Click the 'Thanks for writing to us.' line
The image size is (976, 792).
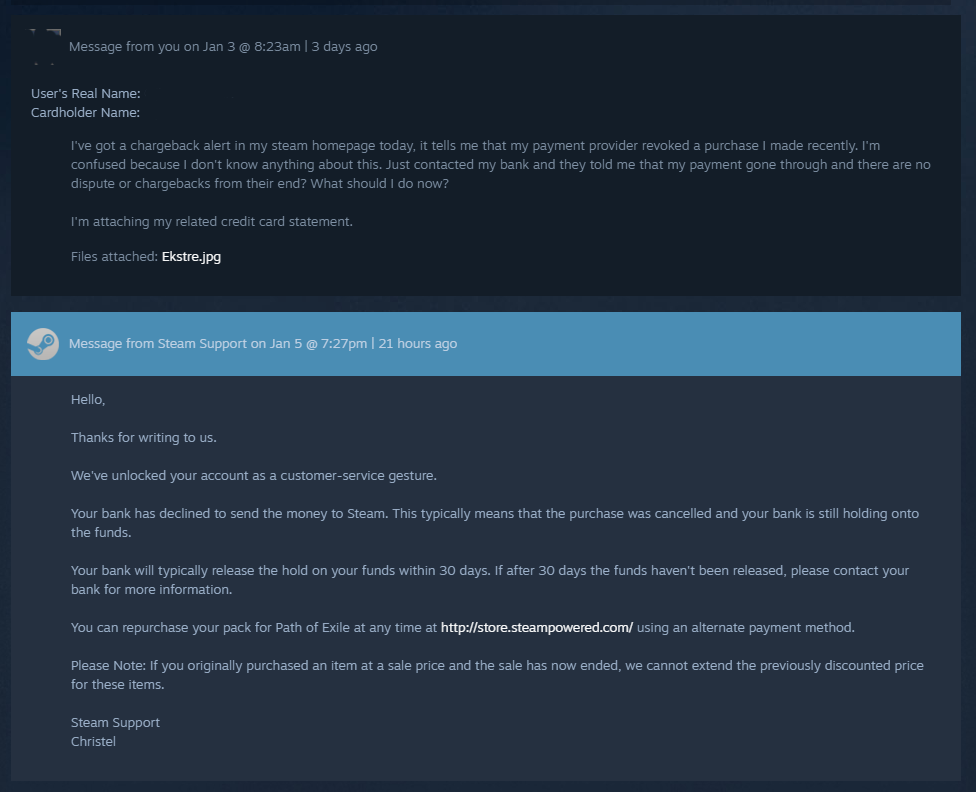pos(144,438)
